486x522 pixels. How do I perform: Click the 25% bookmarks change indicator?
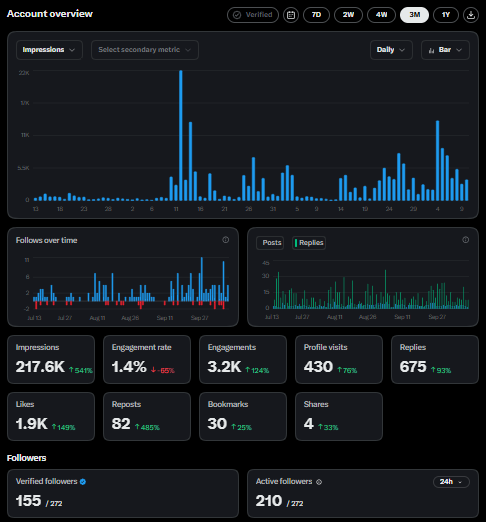point(241,427)
